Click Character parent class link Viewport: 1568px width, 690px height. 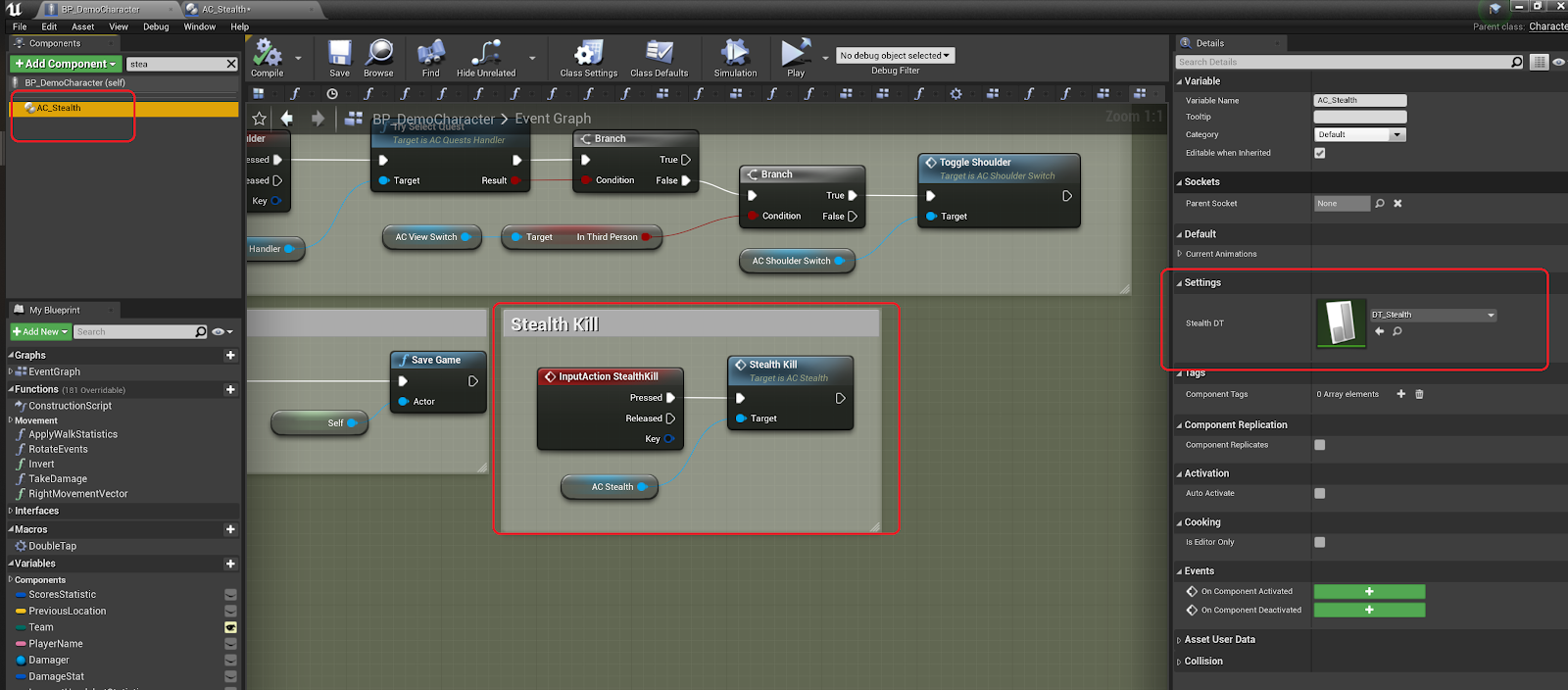1547,26
